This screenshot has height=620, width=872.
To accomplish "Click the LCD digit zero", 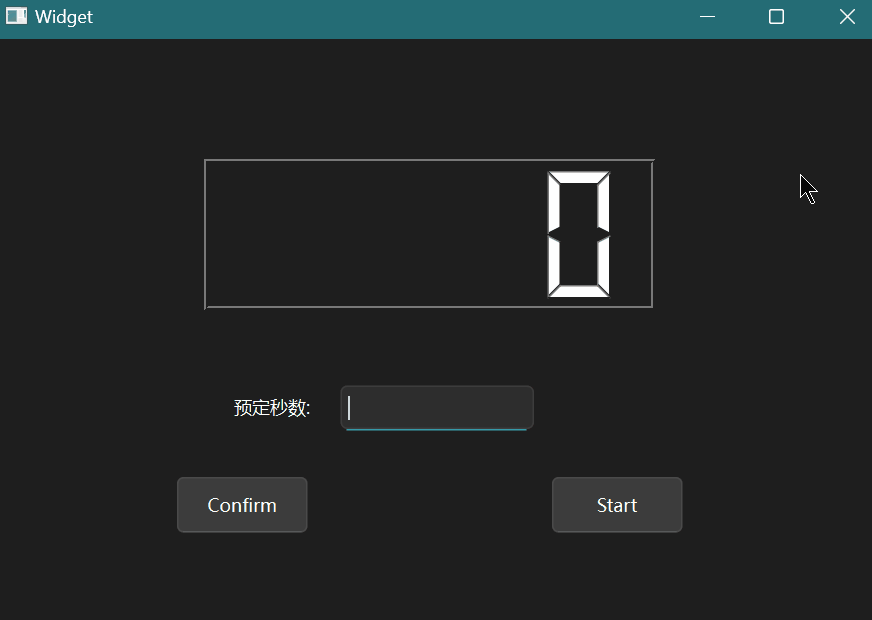I will (x=579, y=234).
